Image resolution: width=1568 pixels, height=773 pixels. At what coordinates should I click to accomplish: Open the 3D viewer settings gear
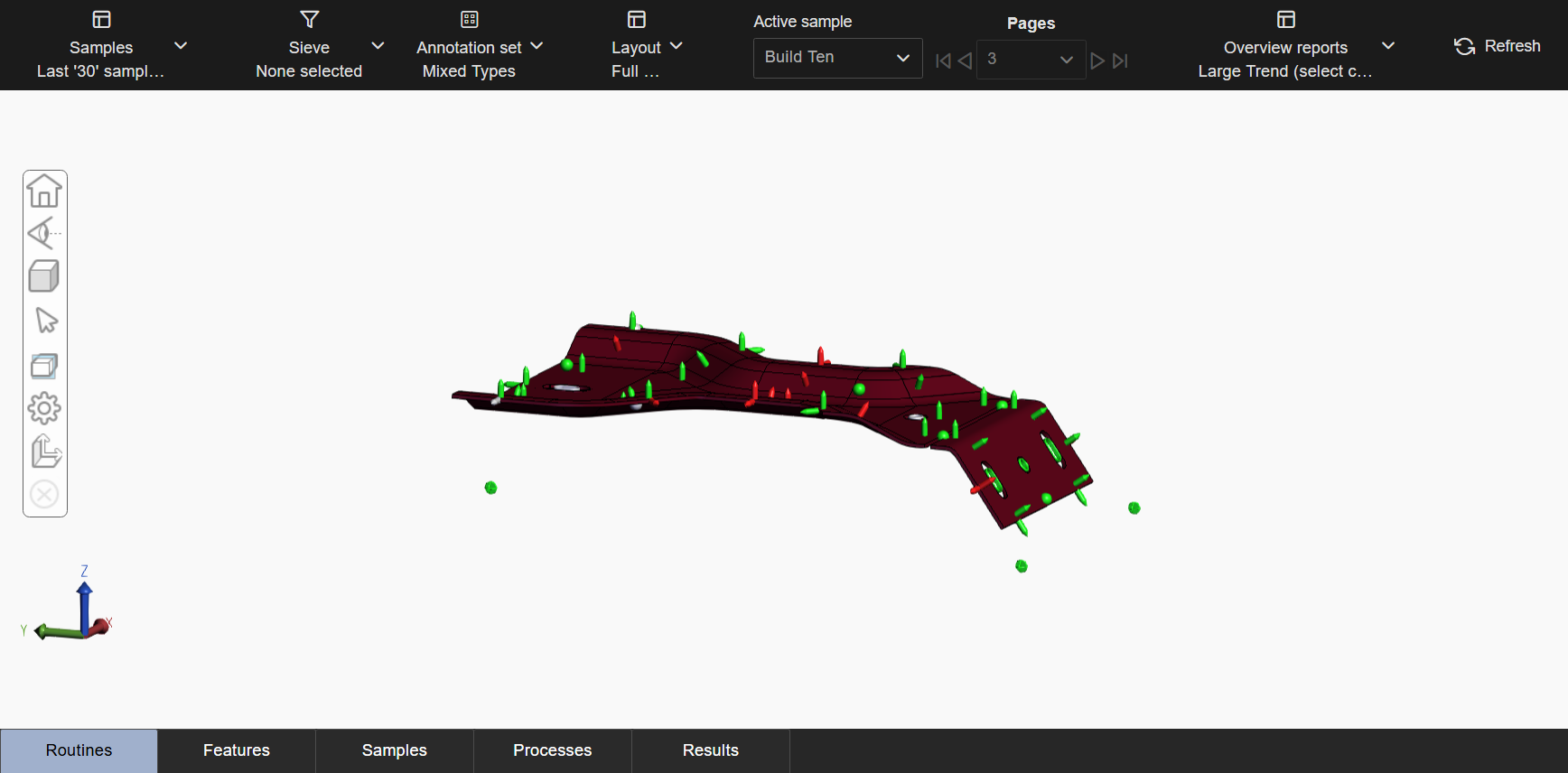coord(44,408)
